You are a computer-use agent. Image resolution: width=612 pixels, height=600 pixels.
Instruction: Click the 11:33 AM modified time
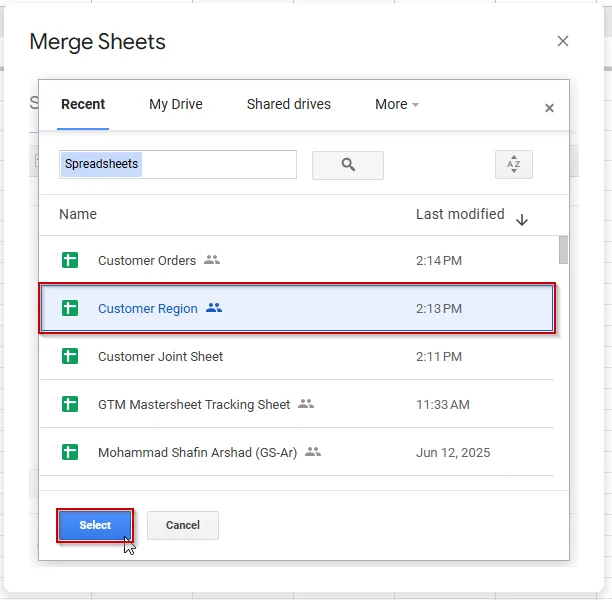443,404
